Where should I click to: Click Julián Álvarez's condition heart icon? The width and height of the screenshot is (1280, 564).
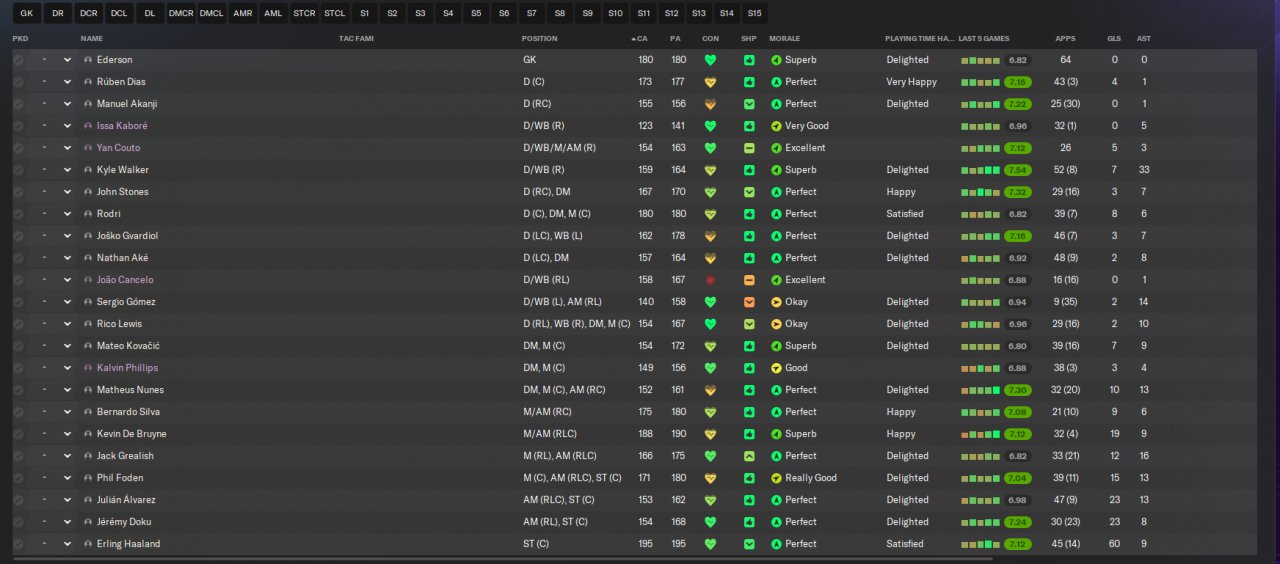pos(711,500)
